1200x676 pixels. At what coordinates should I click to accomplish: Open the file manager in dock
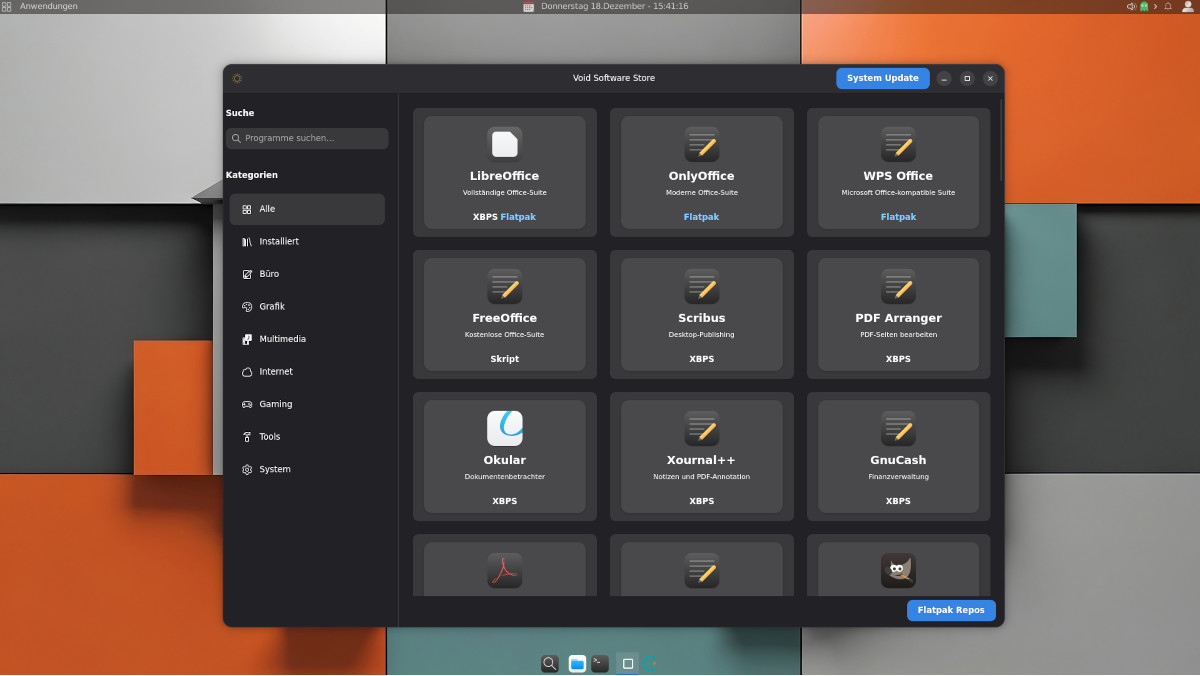577,663
